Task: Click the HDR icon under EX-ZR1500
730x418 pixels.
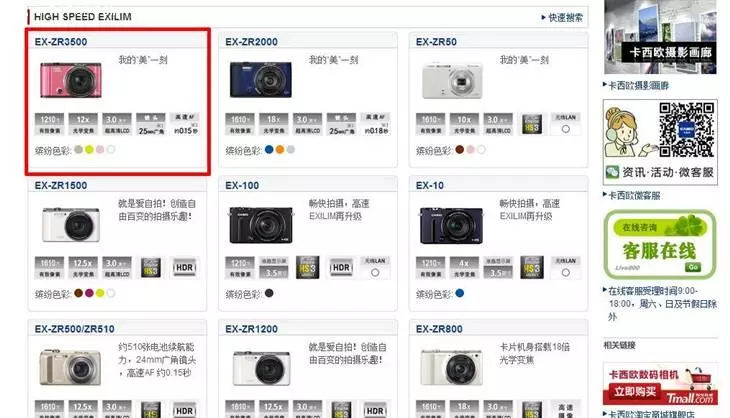Action: 184,268
